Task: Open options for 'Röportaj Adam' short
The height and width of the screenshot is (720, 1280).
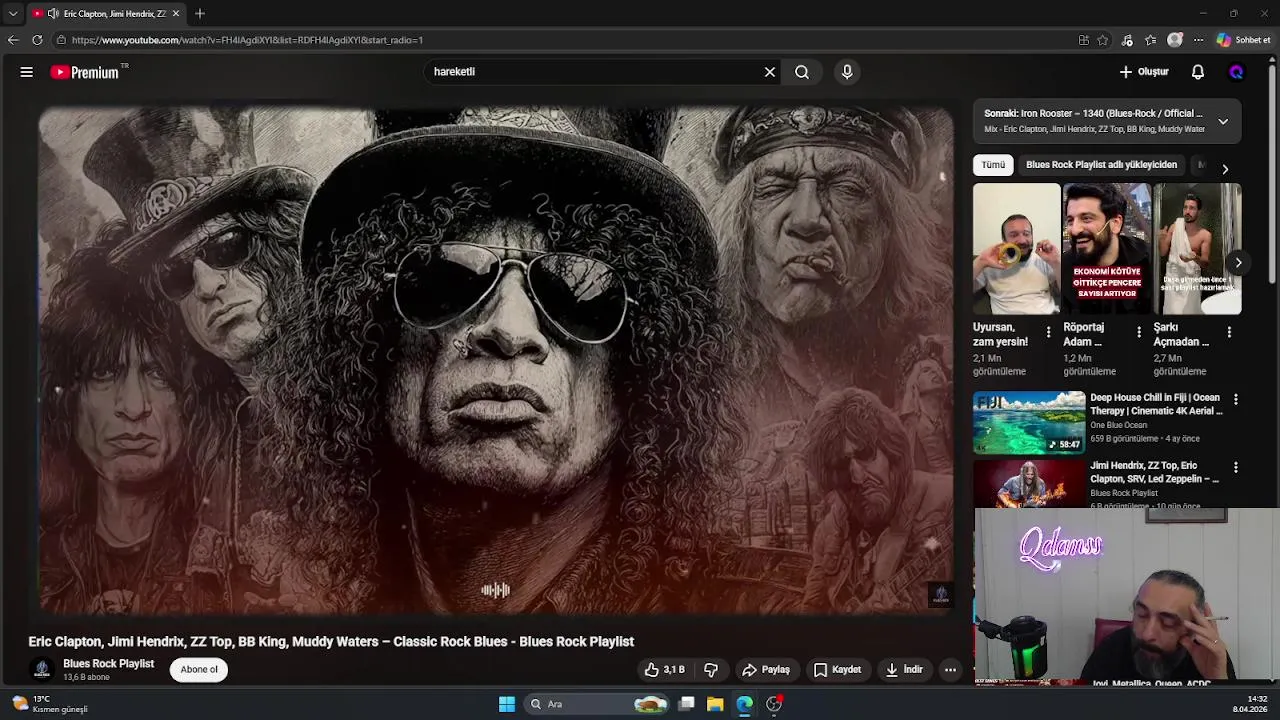Action: tap(1138, 332)
